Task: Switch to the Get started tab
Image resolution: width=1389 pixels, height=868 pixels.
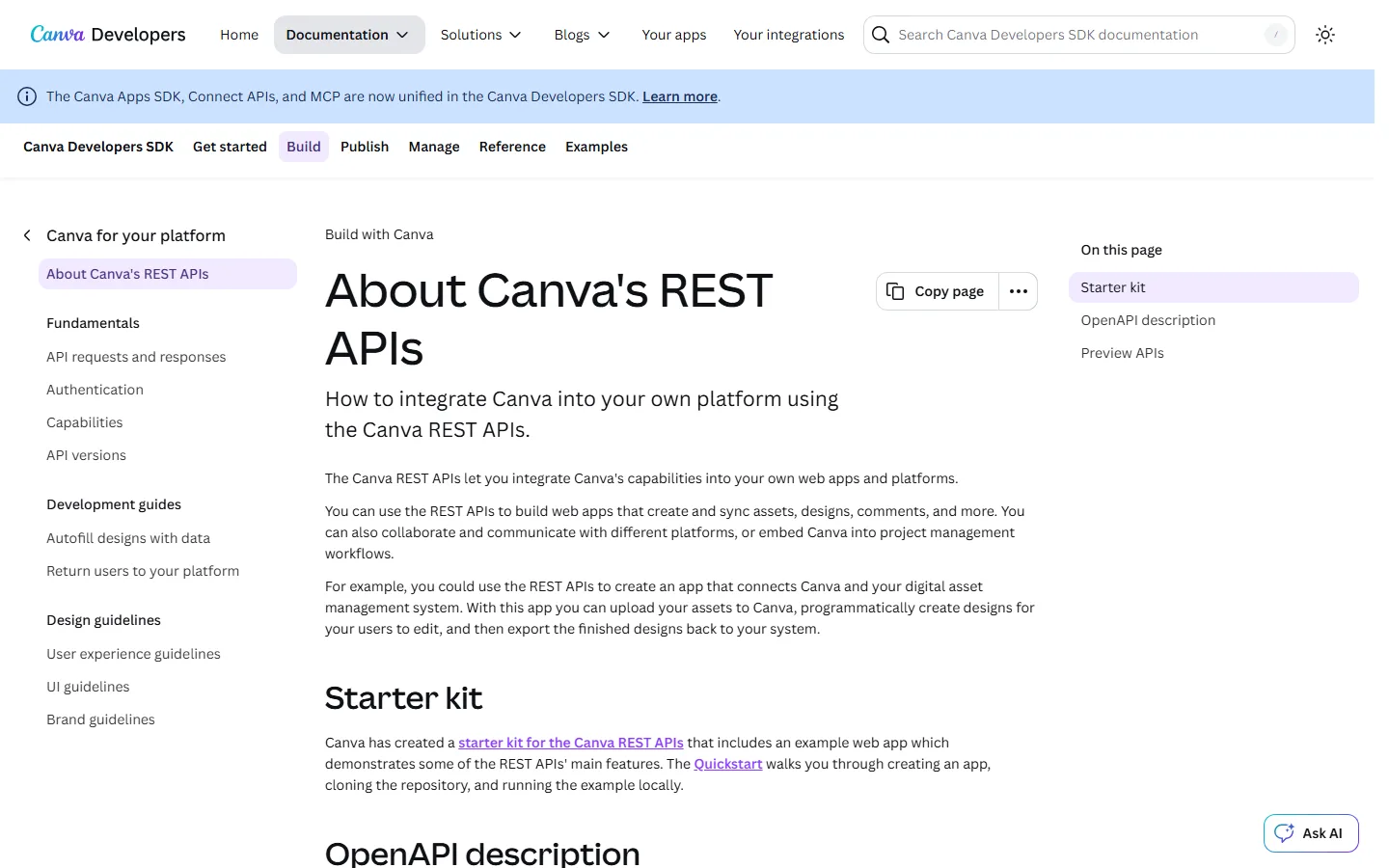Action: pos(230,147)
